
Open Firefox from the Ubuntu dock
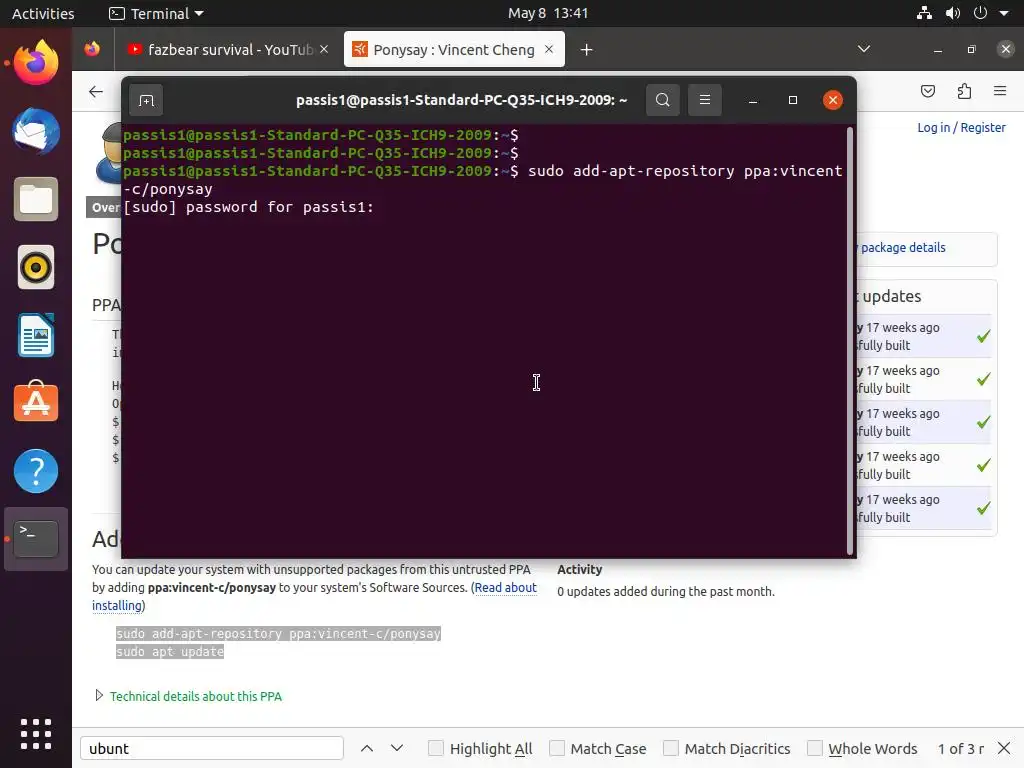[36, 63]
